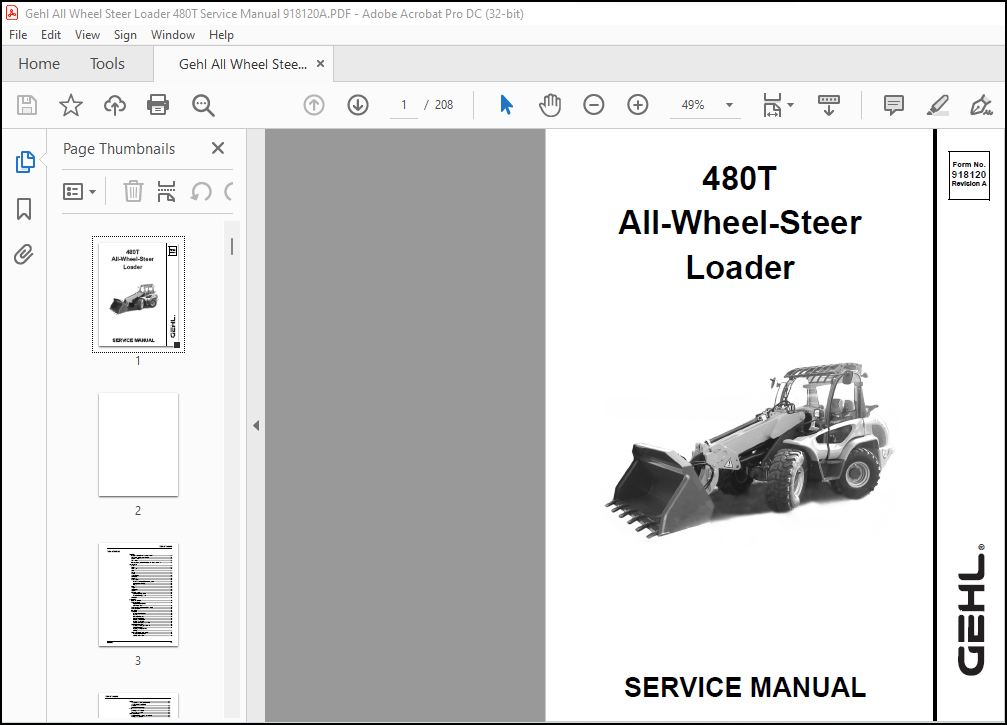Viewport: 1007px width, 725px height.
Task: Open the Edit menu
Action: pyautogui.click(x=51, y=35)
